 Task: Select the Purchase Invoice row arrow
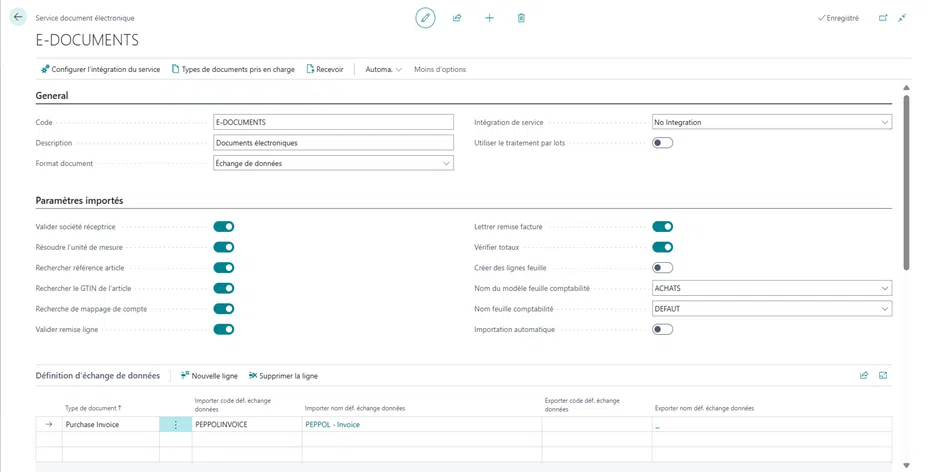pos(49,424)
